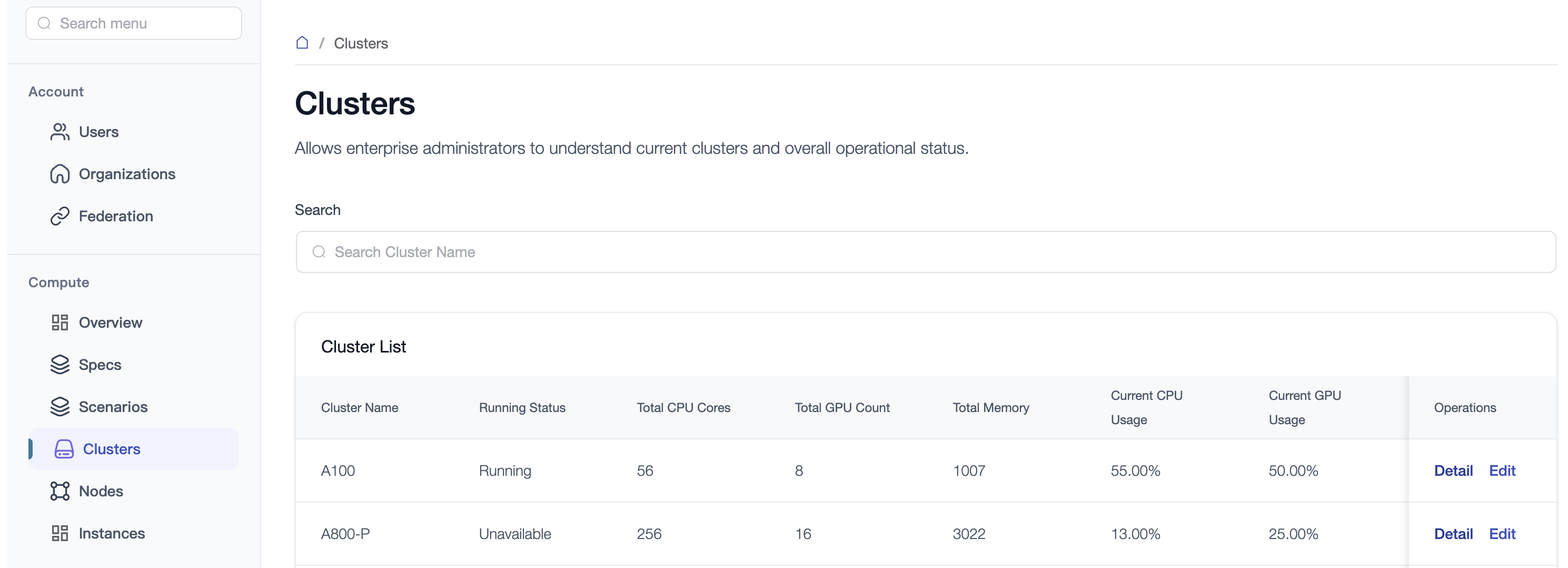Click the Overview grid icon
This screenshot has width=1568, height=568.
(59, 322)
